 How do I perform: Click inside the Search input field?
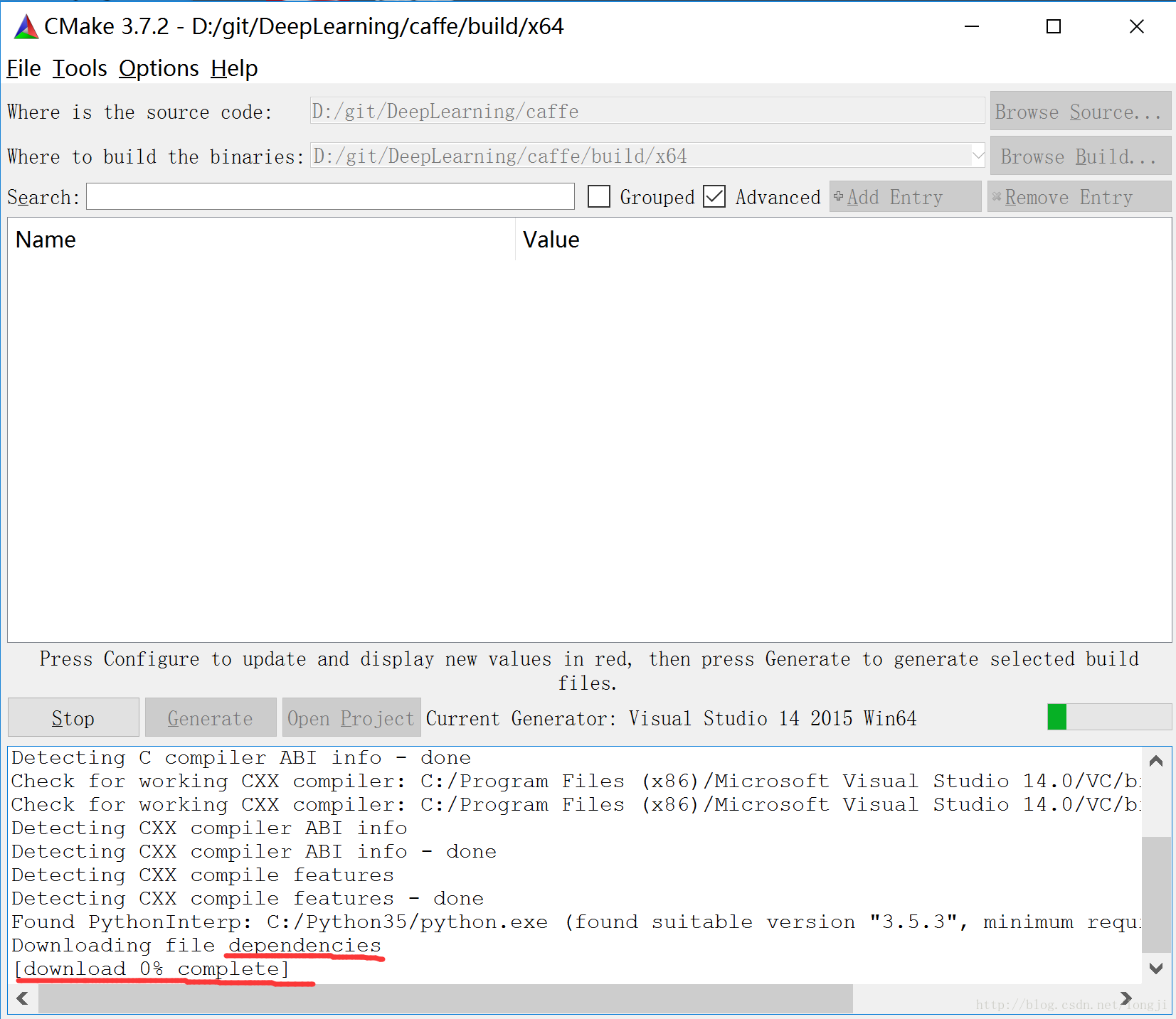[x=330, y=196]
